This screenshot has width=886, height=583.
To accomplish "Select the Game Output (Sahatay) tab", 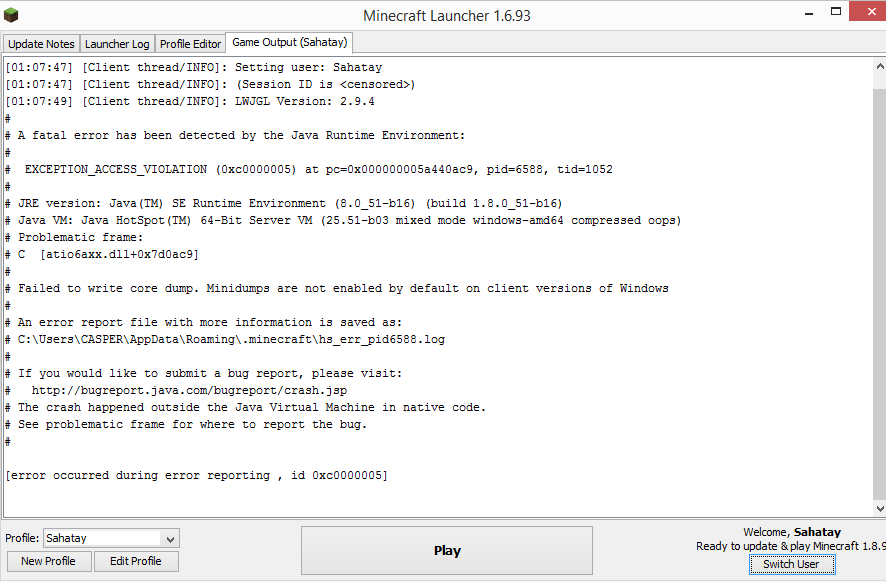I will pyautogui.click(x=290, y=42).
